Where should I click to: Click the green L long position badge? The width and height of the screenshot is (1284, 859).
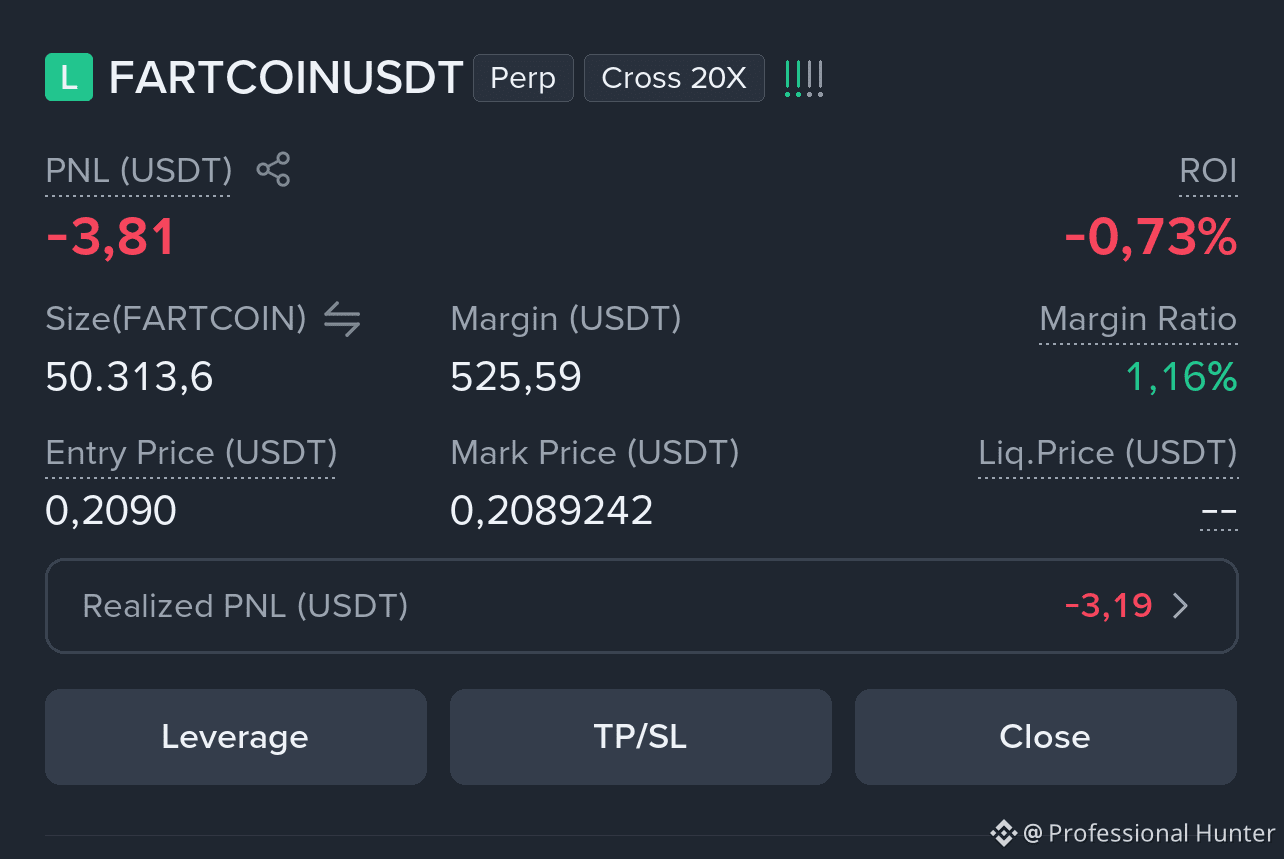[x=69, y=78]
